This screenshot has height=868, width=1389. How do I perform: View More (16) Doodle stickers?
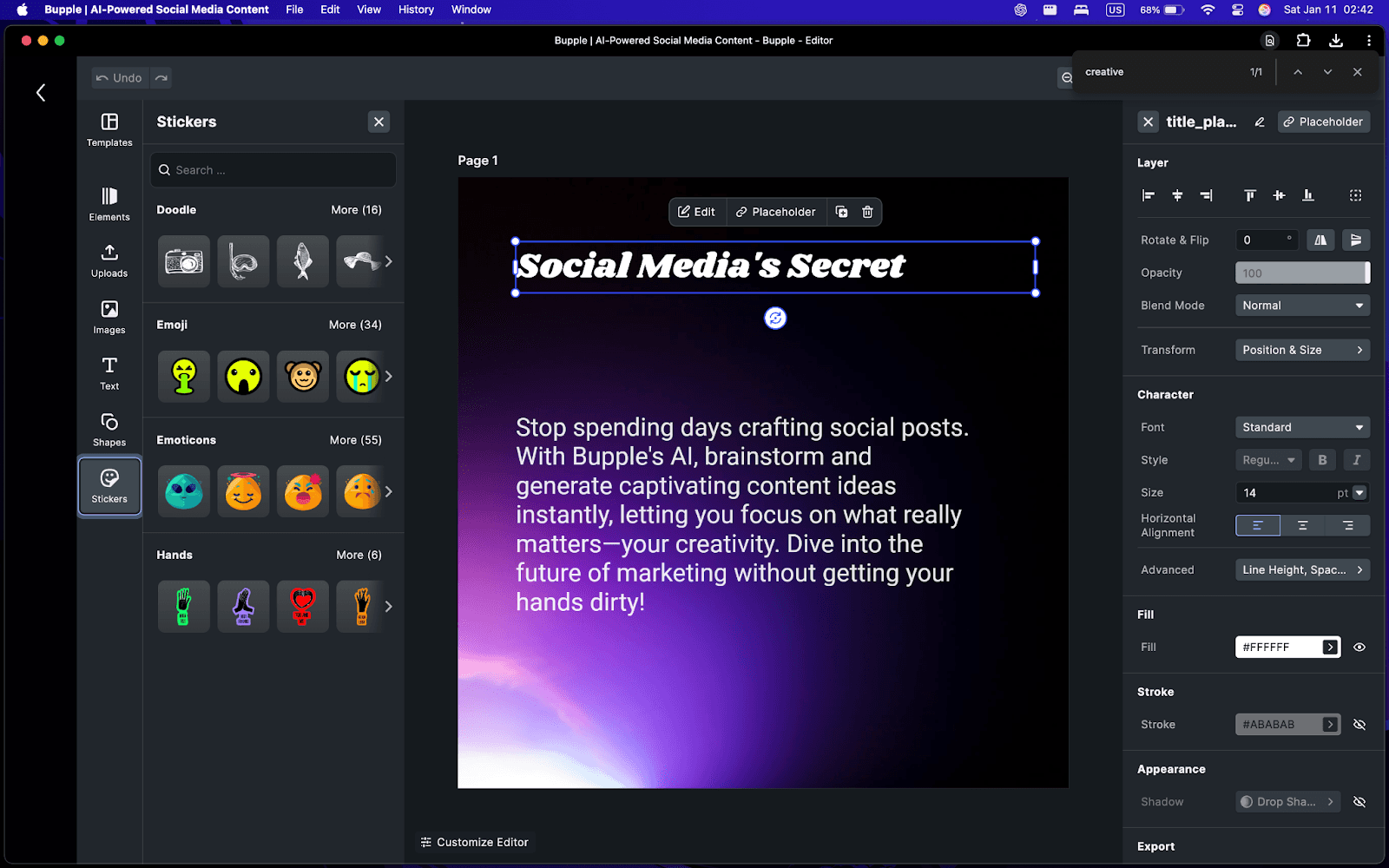[356, 210]
